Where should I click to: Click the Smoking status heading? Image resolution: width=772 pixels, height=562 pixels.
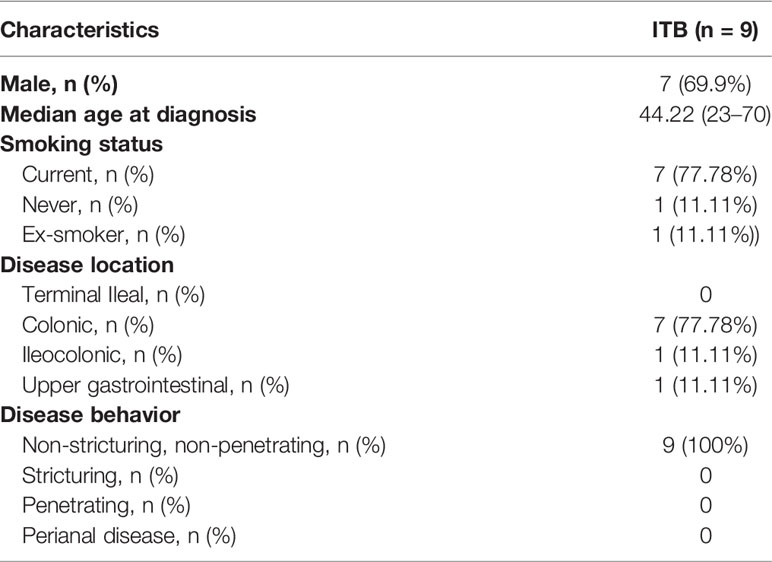[81, 144]
